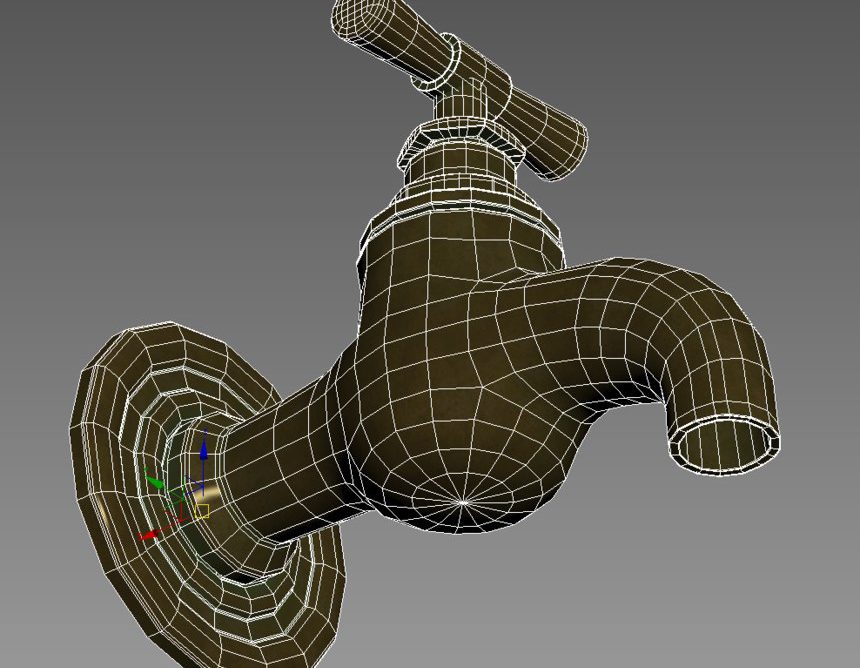Click the red X-axis gizmo arrow
860x668 pixels.
tap(150, 535)
